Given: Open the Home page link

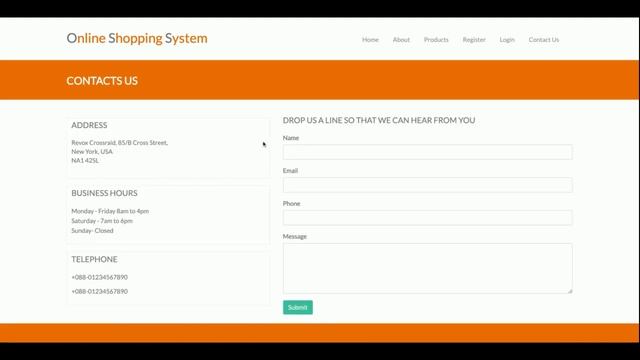Looking at the screenshot, I should pos(370,40).
